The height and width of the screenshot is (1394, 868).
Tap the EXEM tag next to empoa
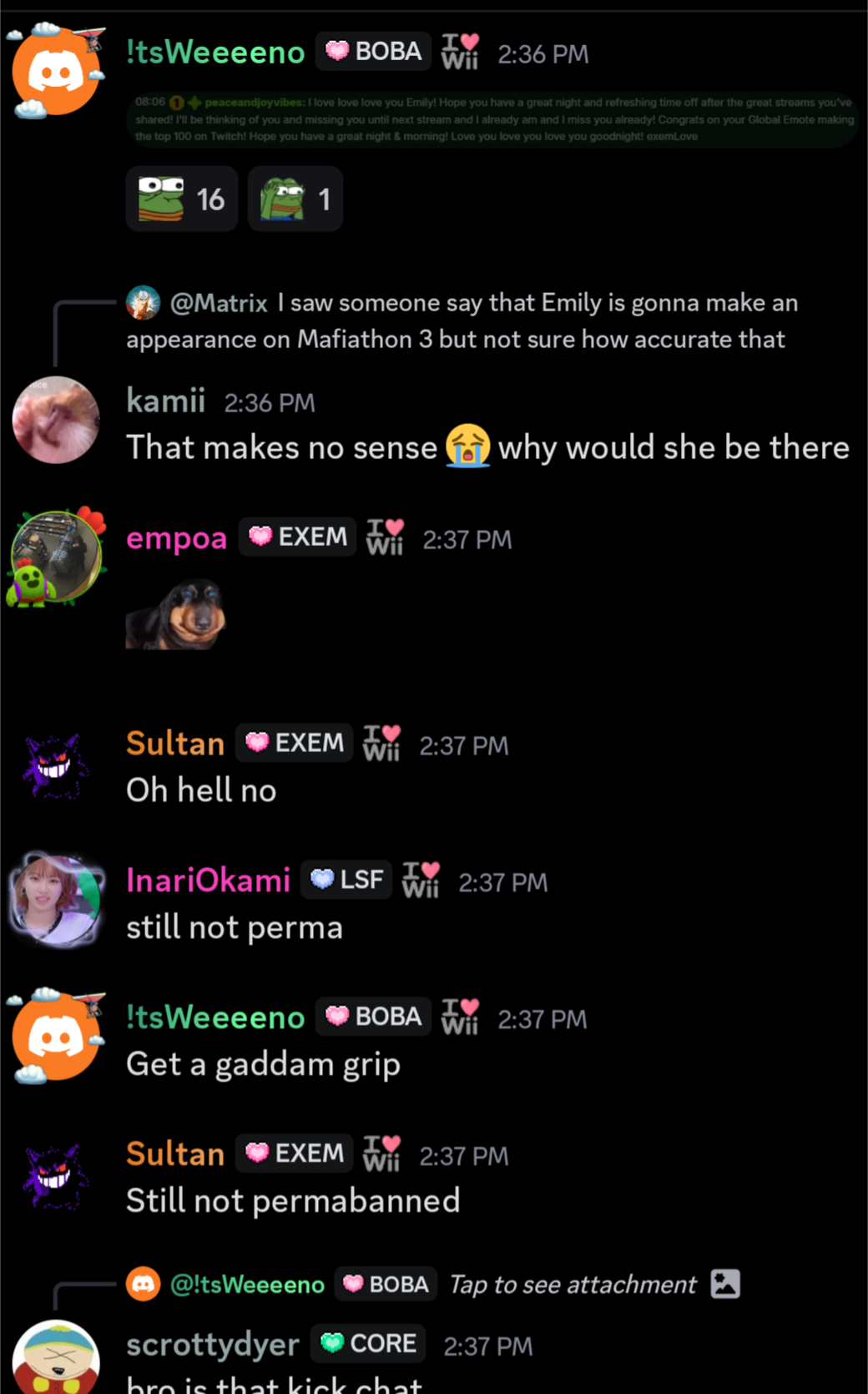tap(298, 536)
